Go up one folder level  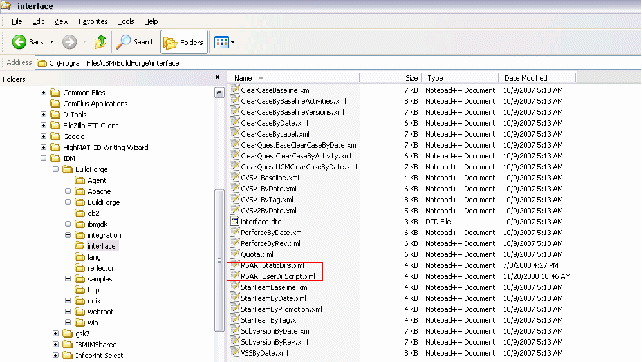[100, 42]
